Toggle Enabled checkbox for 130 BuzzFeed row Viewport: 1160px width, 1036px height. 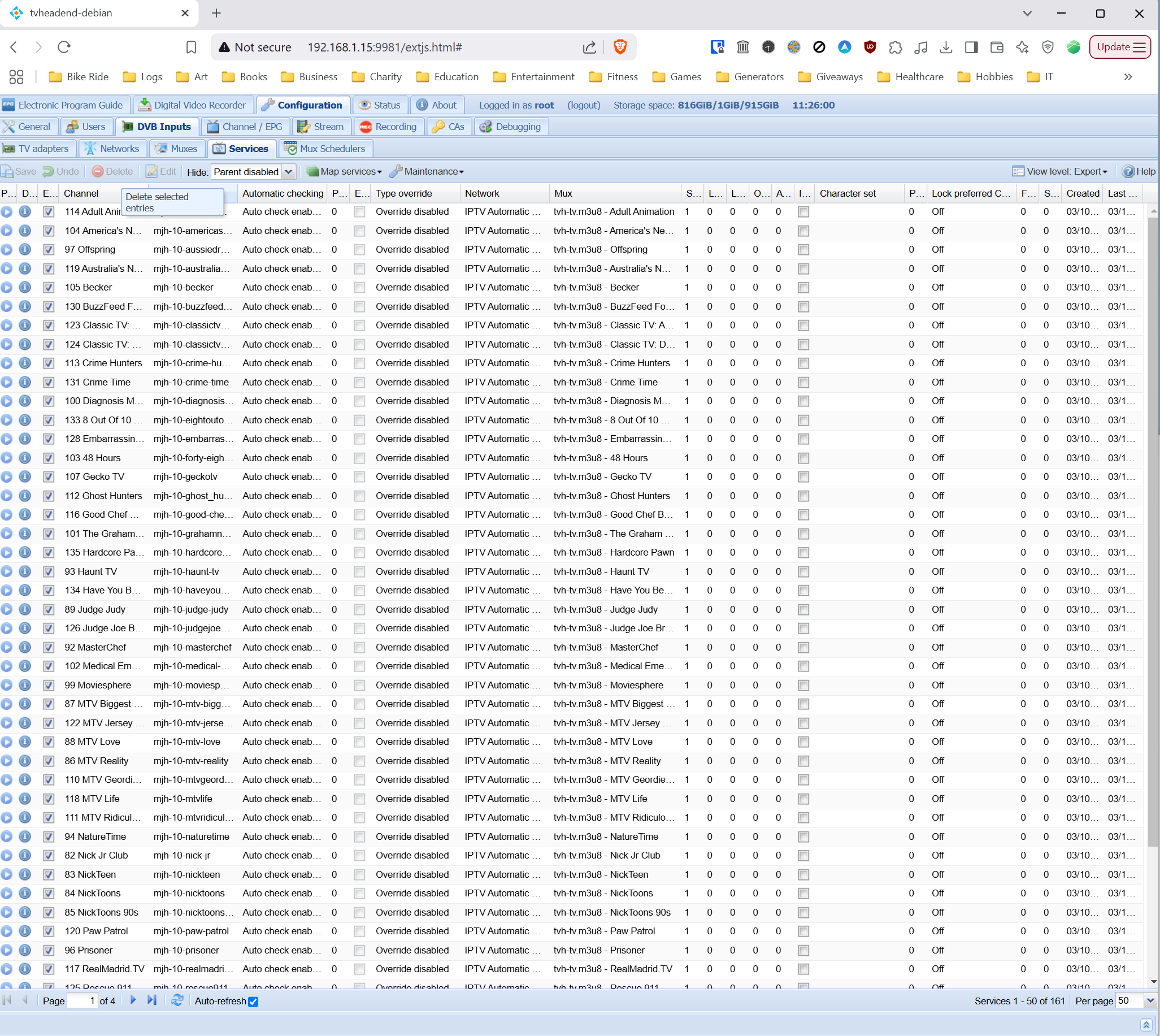(x=49, y=307)
